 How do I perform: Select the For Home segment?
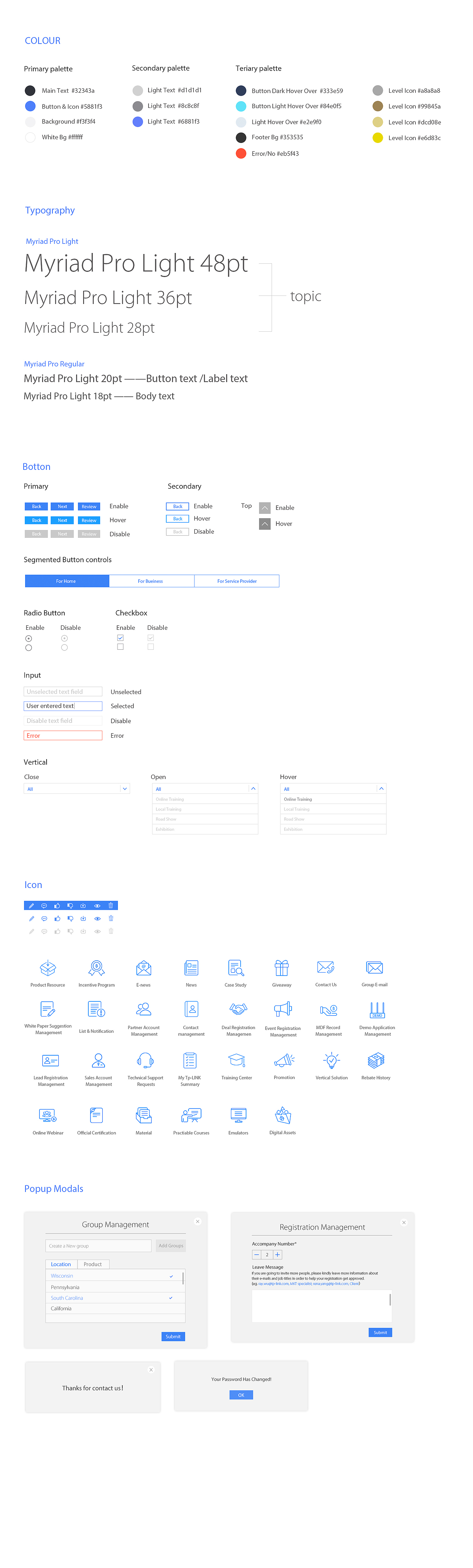(67, 581)
